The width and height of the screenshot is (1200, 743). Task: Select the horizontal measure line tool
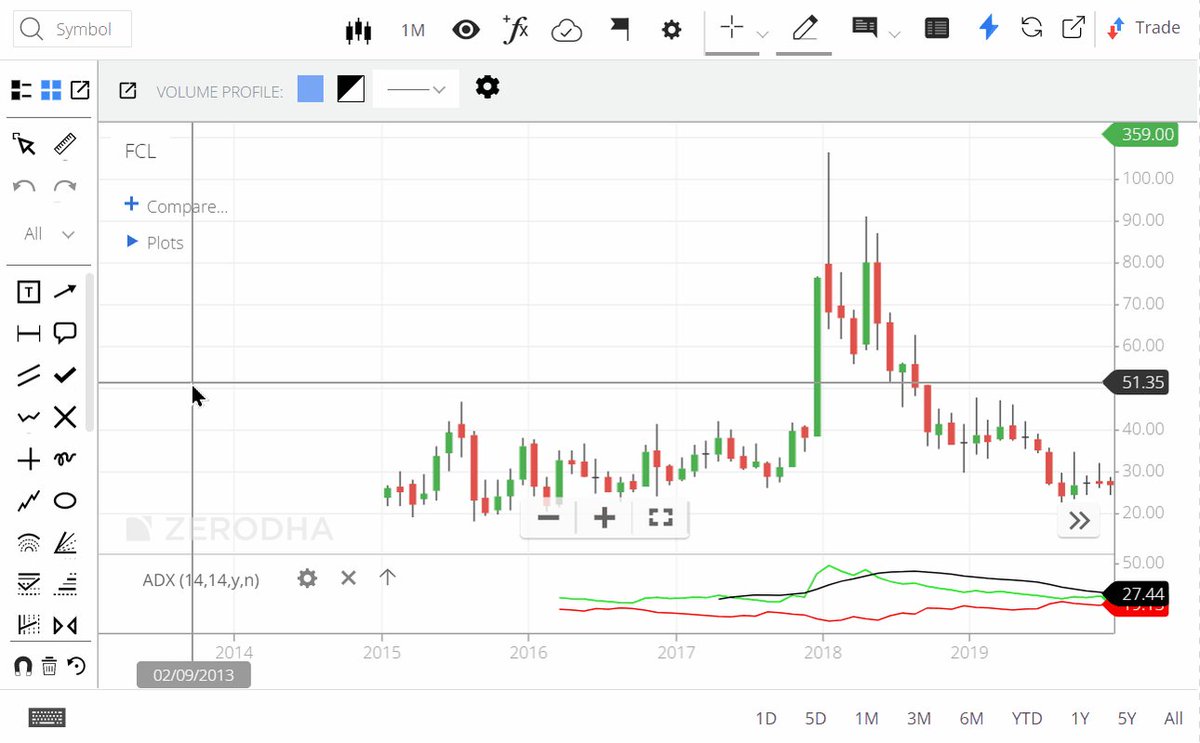[29, 334]
